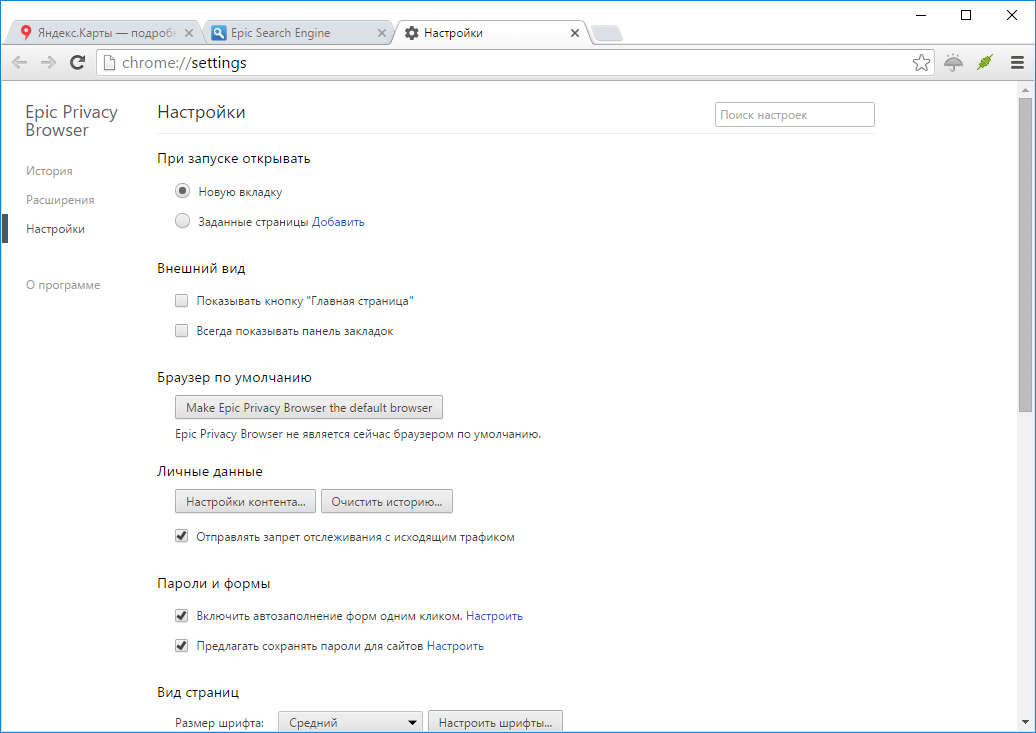The height and width of the screenshot is (733, 1036).
Task: Open the Размер шрифта Средний dropdown
Action: pyautogui.click(x=350, y=722)
